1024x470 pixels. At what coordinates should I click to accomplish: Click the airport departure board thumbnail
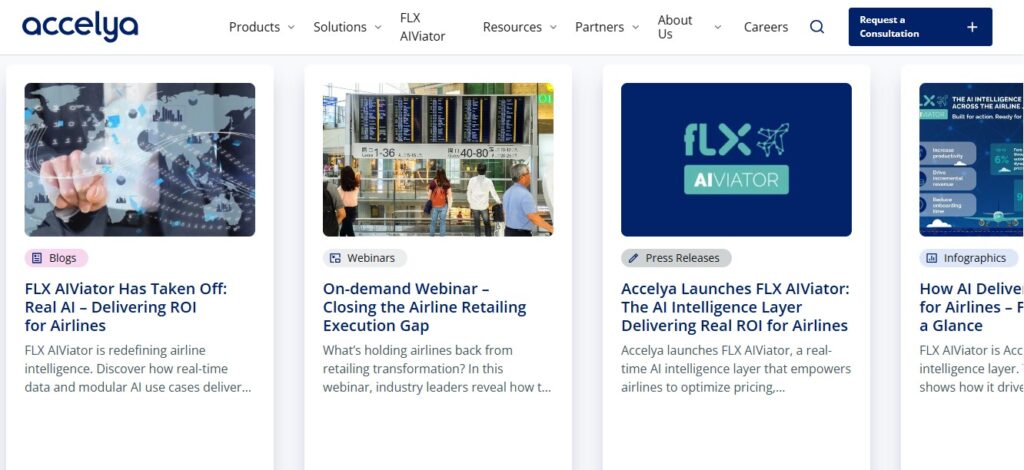pyautogui.click(x=438, y=159)
